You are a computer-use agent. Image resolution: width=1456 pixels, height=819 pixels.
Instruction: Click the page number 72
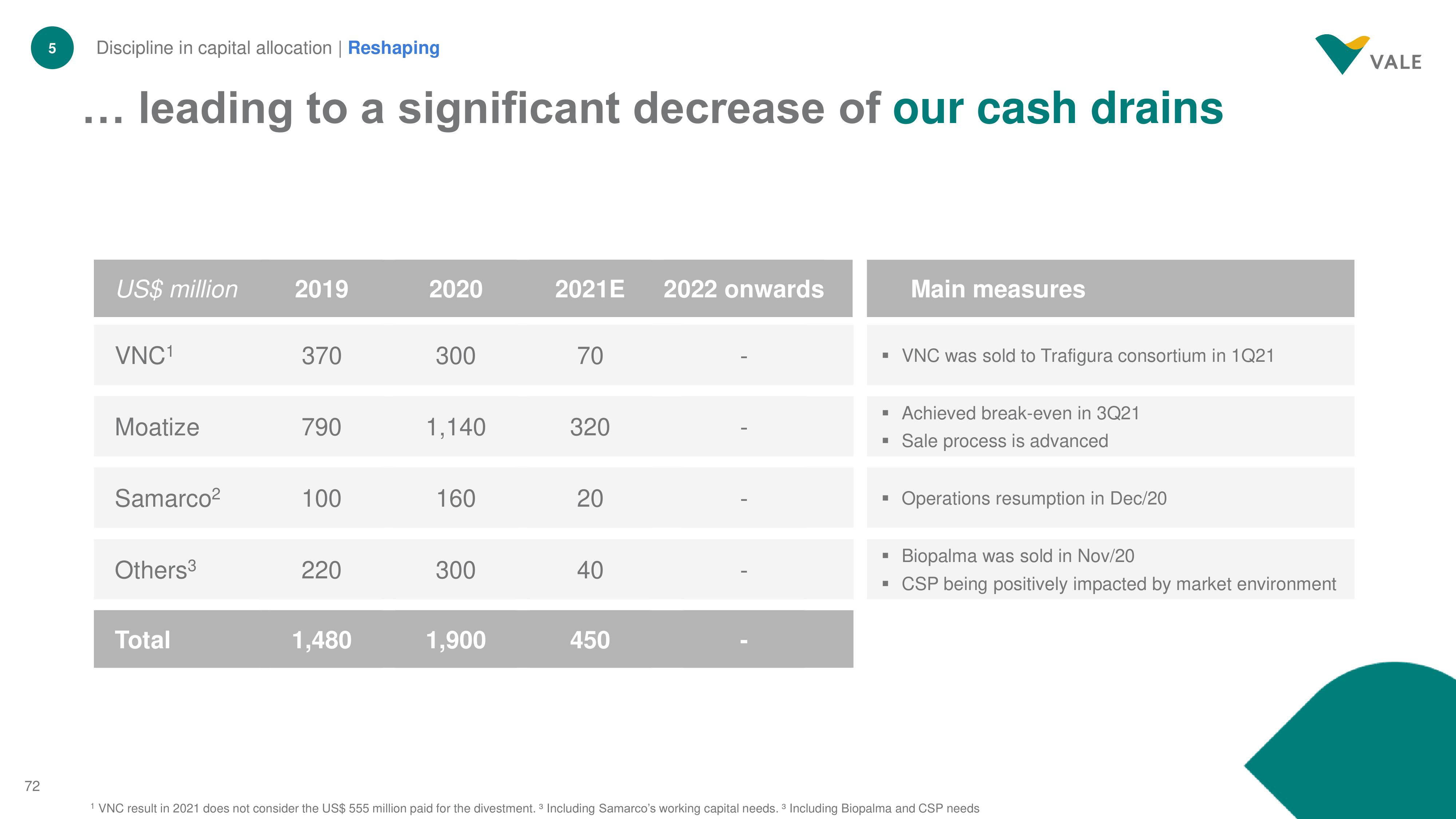(32, 786)
